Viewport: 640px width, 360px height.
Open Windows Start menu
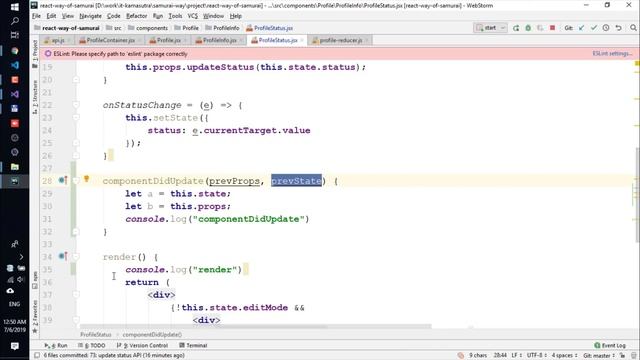click(x=15, y=7)
